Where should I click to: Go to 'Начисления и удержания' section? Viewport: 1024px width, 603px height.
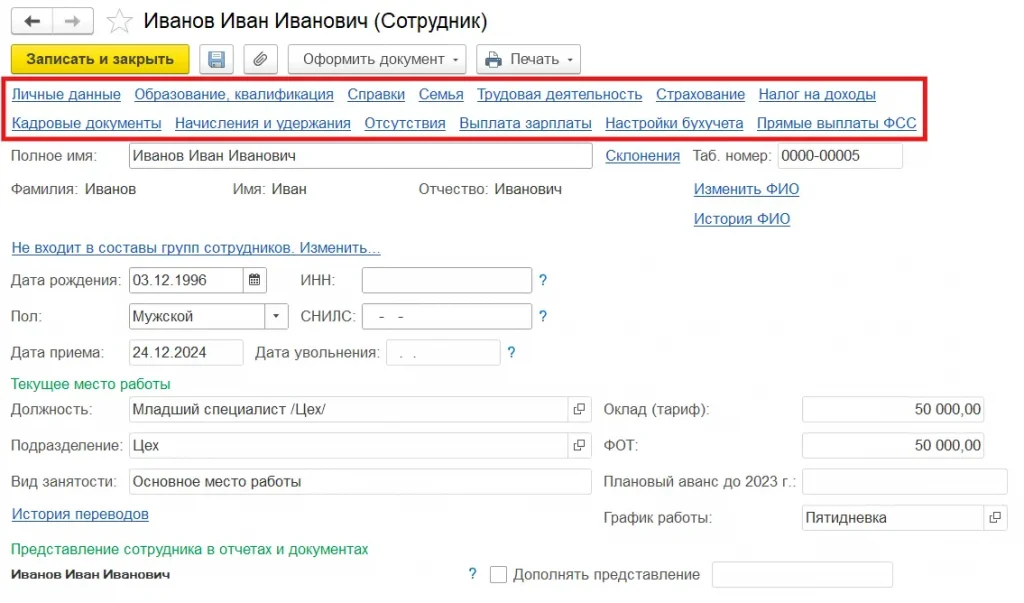(x=262, y=123)
